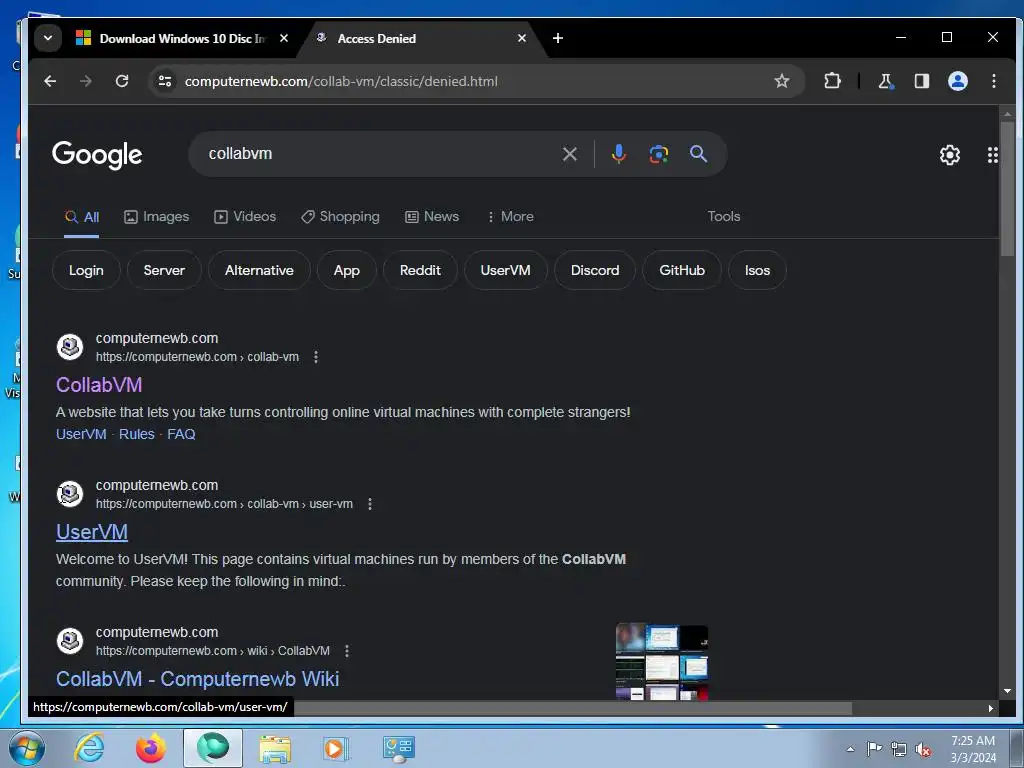
Task: Filter by the Discord chip
Action: pos(595,270)
